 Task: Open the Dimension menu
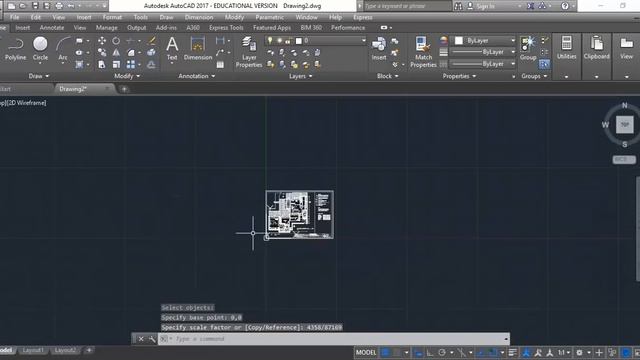[x=199, y=17]
